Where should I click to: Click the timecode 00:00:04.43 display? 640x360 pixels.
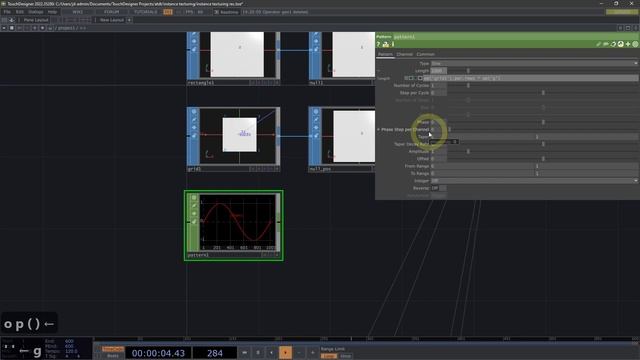click(x=158, y=353)
